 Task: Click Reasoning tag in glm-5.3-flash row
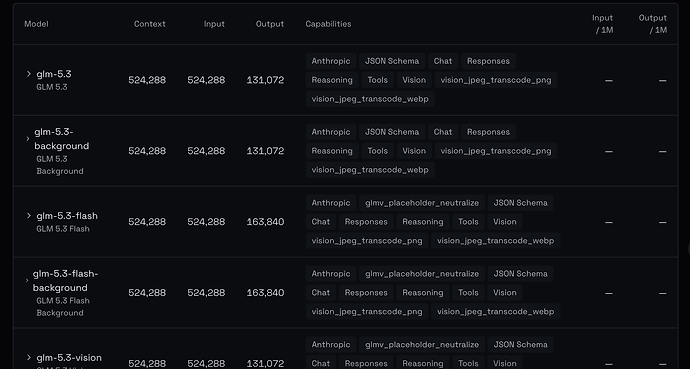click(x=423, y=222)
